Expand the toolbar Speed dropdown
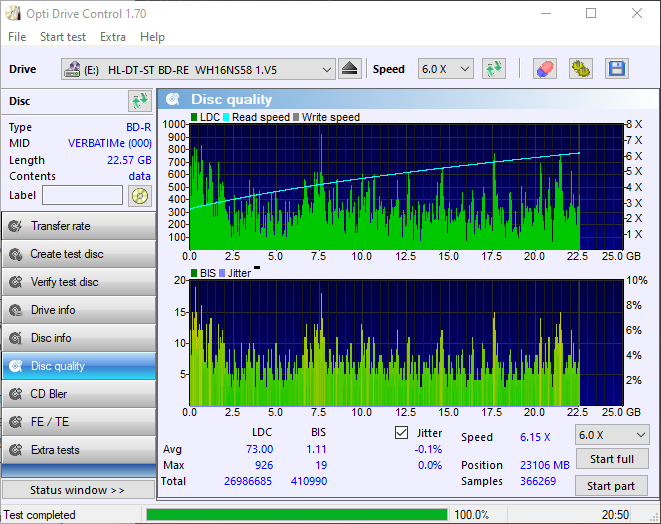 pyautogui.click(x=446, y=69)
